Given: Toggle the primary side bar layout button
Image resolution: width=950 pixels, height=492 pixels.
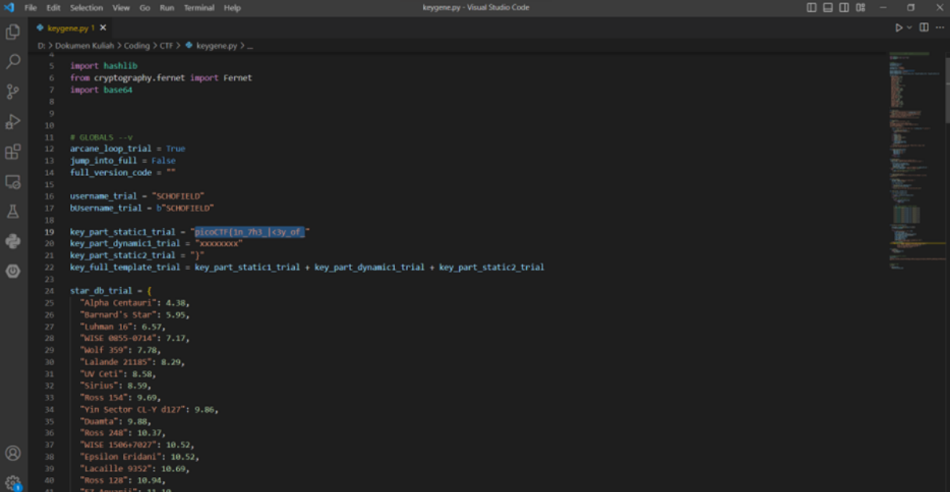Looking at the screenshot, I should [811, 7].
